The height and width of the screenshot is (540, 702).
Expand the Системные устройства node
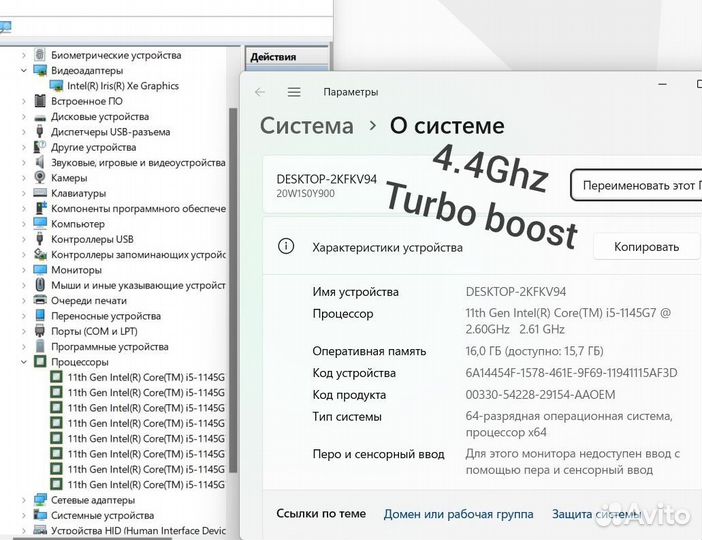[24, 515]
